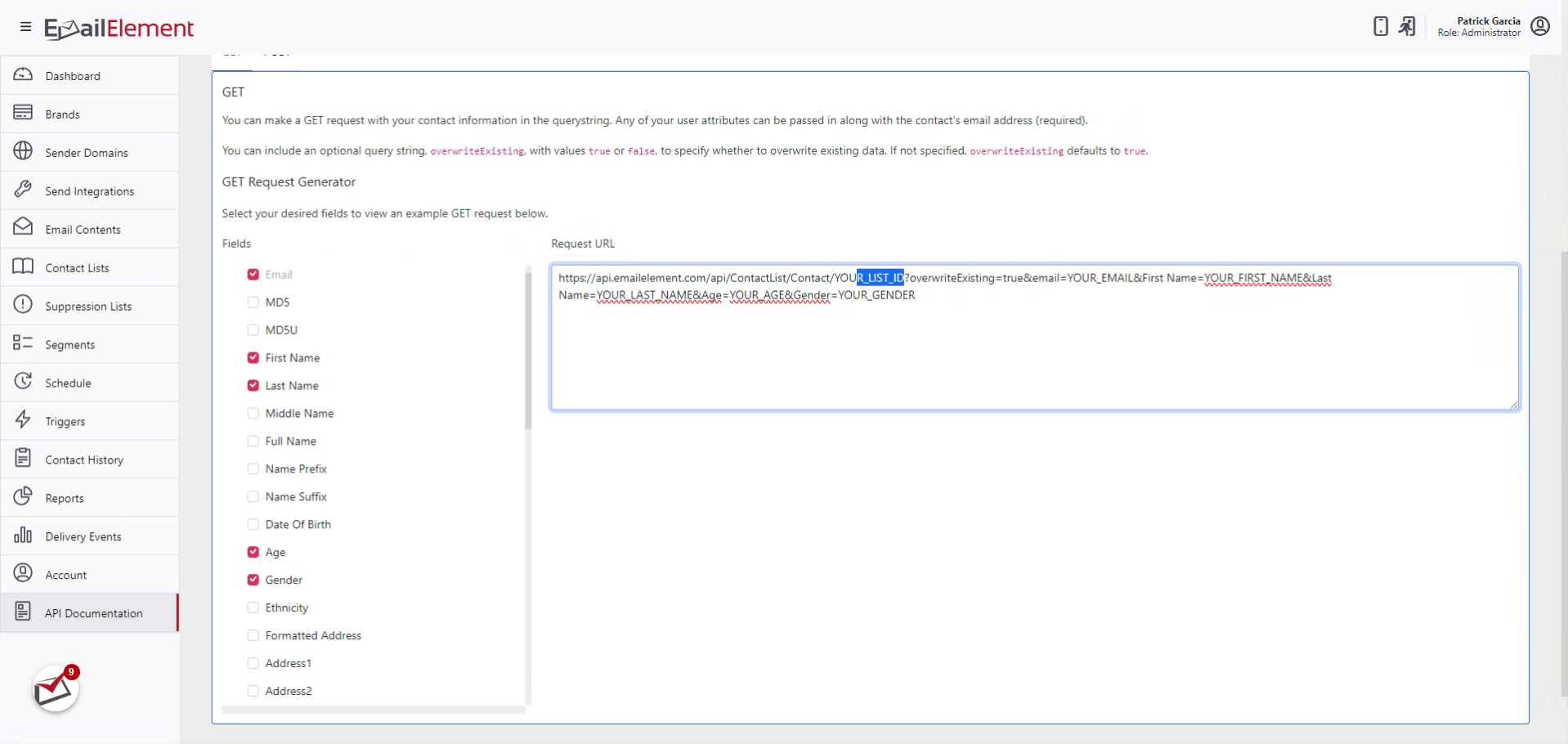The image size is (1568, 744).
Task: Enable the Middle Name checkbox
Action: click(253, 414)
